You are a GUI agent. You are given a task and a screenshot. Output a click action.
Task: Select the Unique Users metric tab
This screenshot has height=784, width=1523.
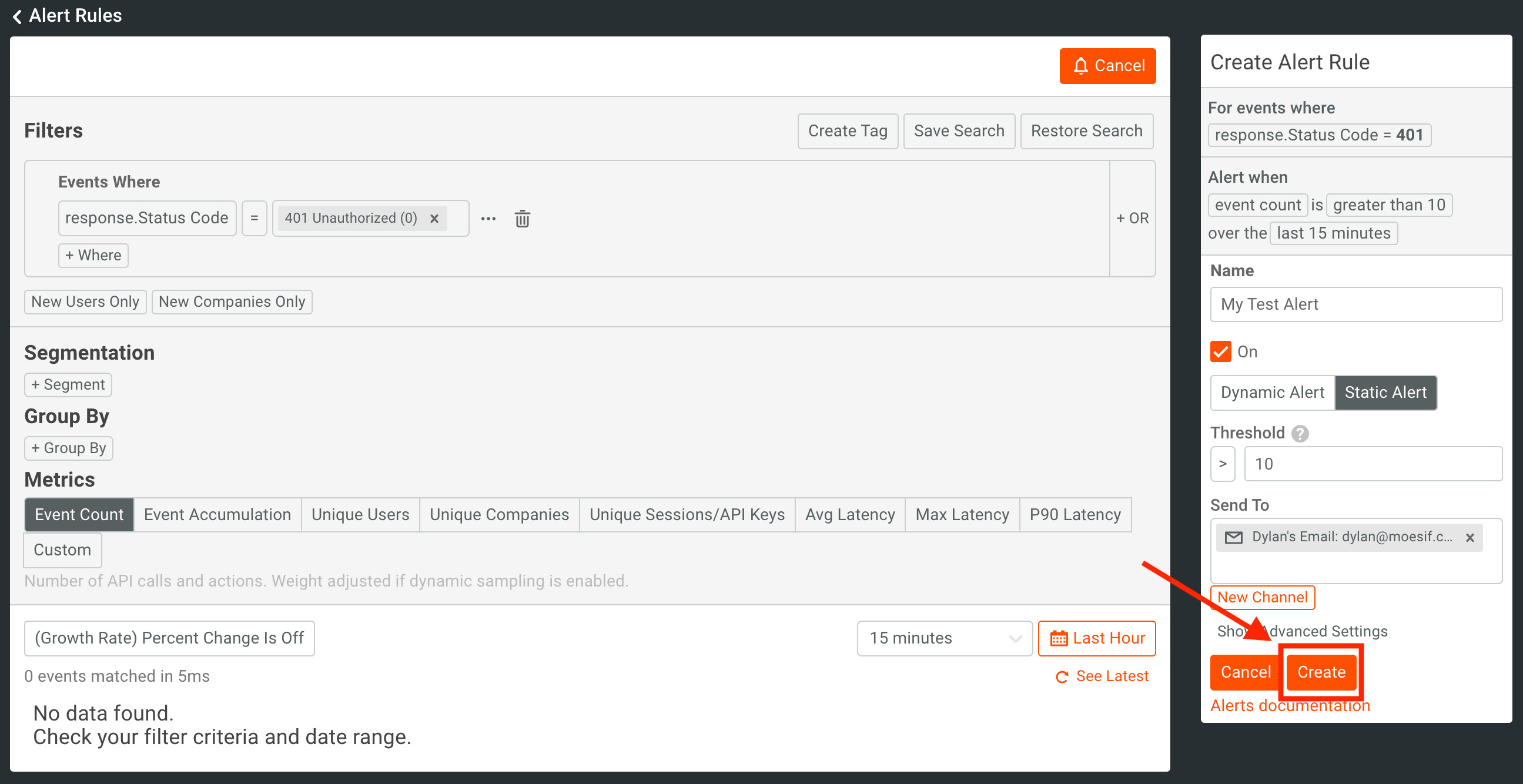coord(360,514)
